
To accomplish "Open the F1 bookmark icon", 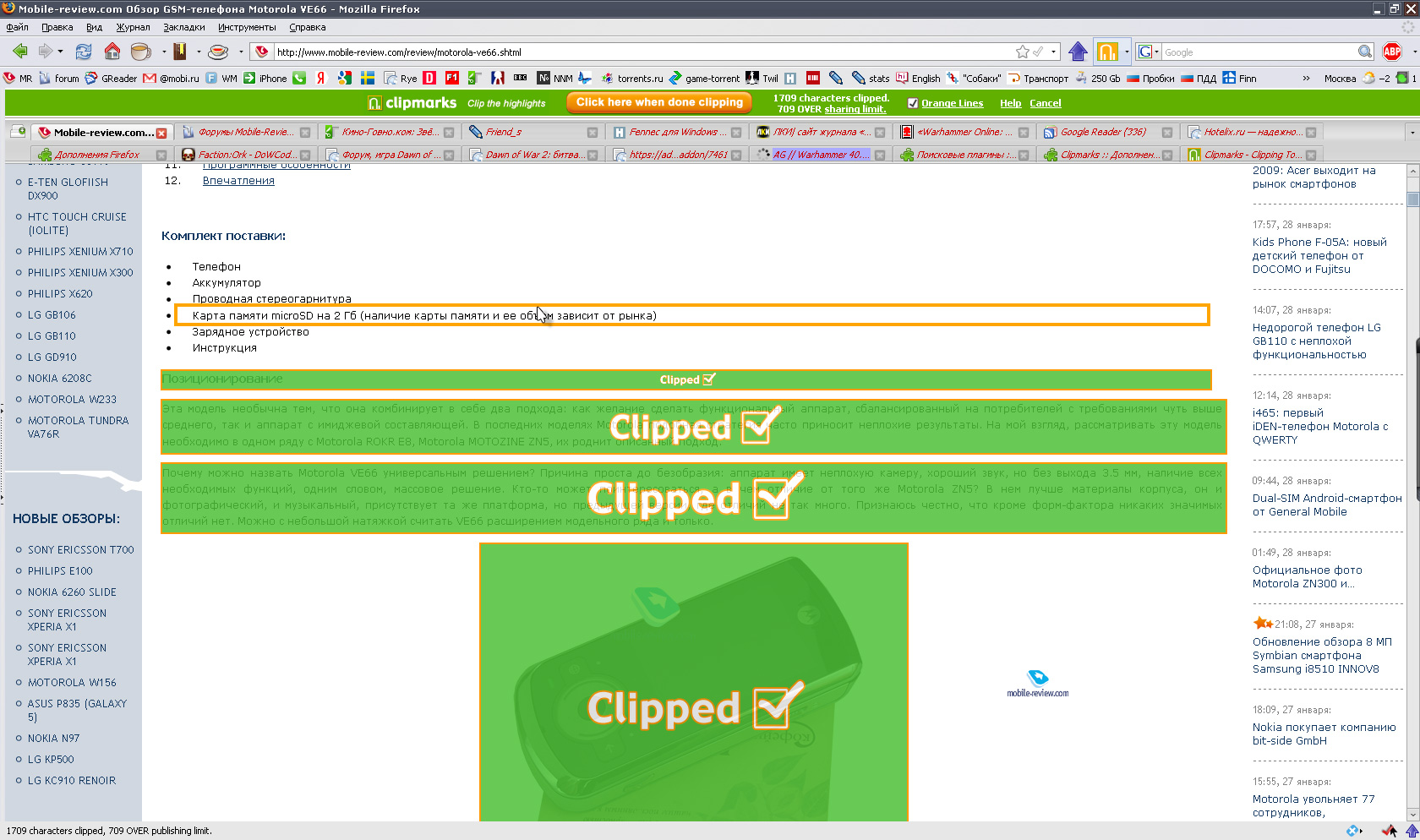I will [452, 78].
